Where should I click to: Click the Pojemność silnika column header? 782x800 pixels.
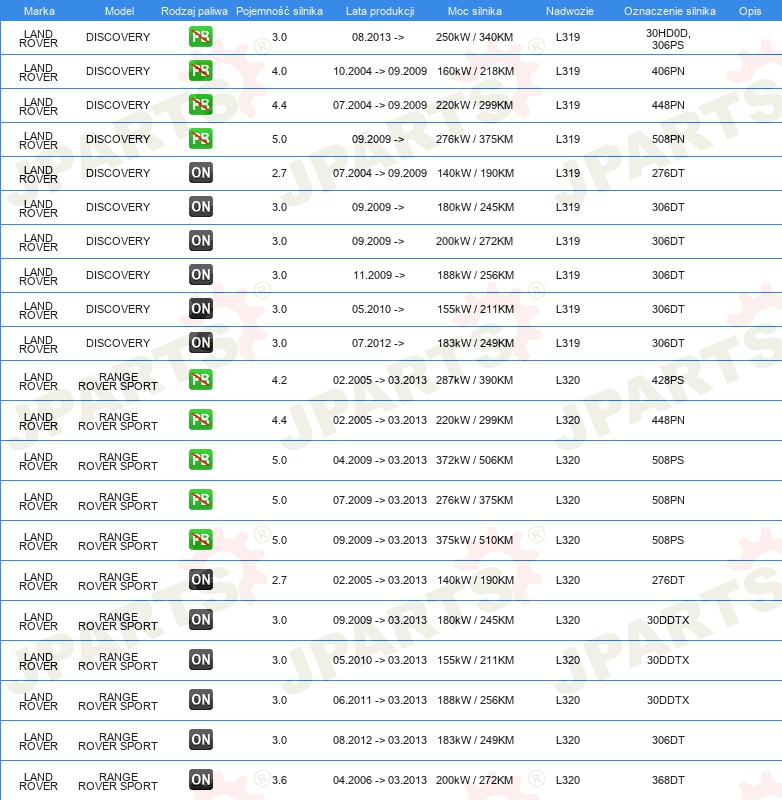tap(279, 11)
